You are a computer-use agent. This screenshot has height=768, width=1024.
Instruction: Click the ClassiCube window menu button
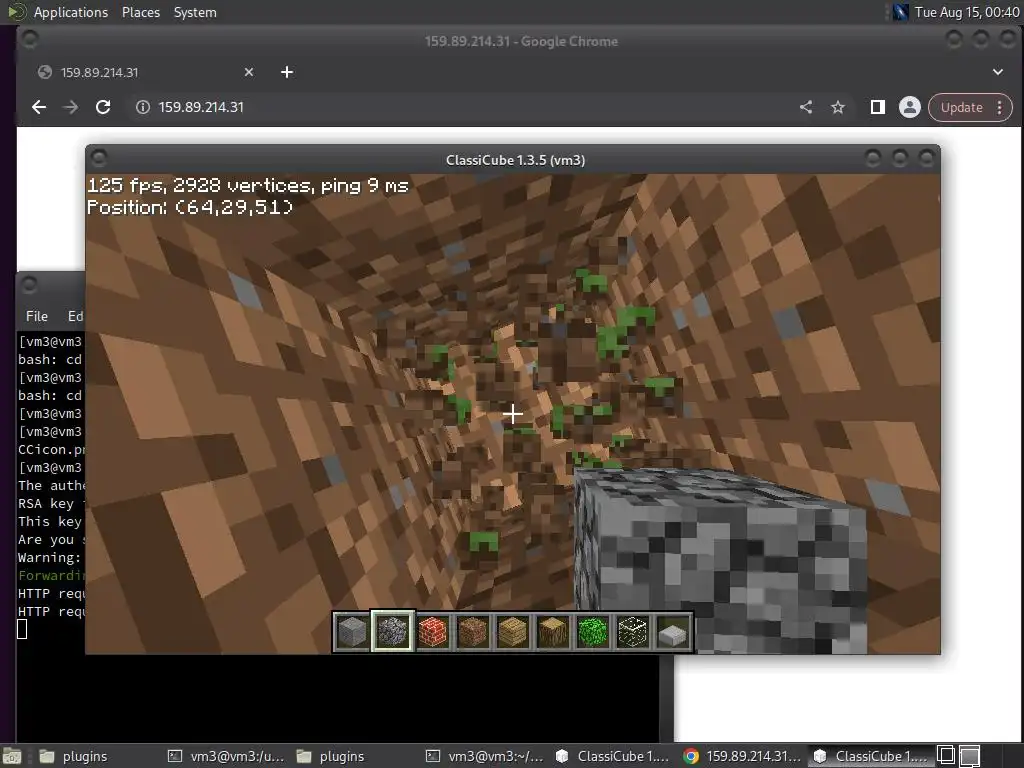(99, 159)
